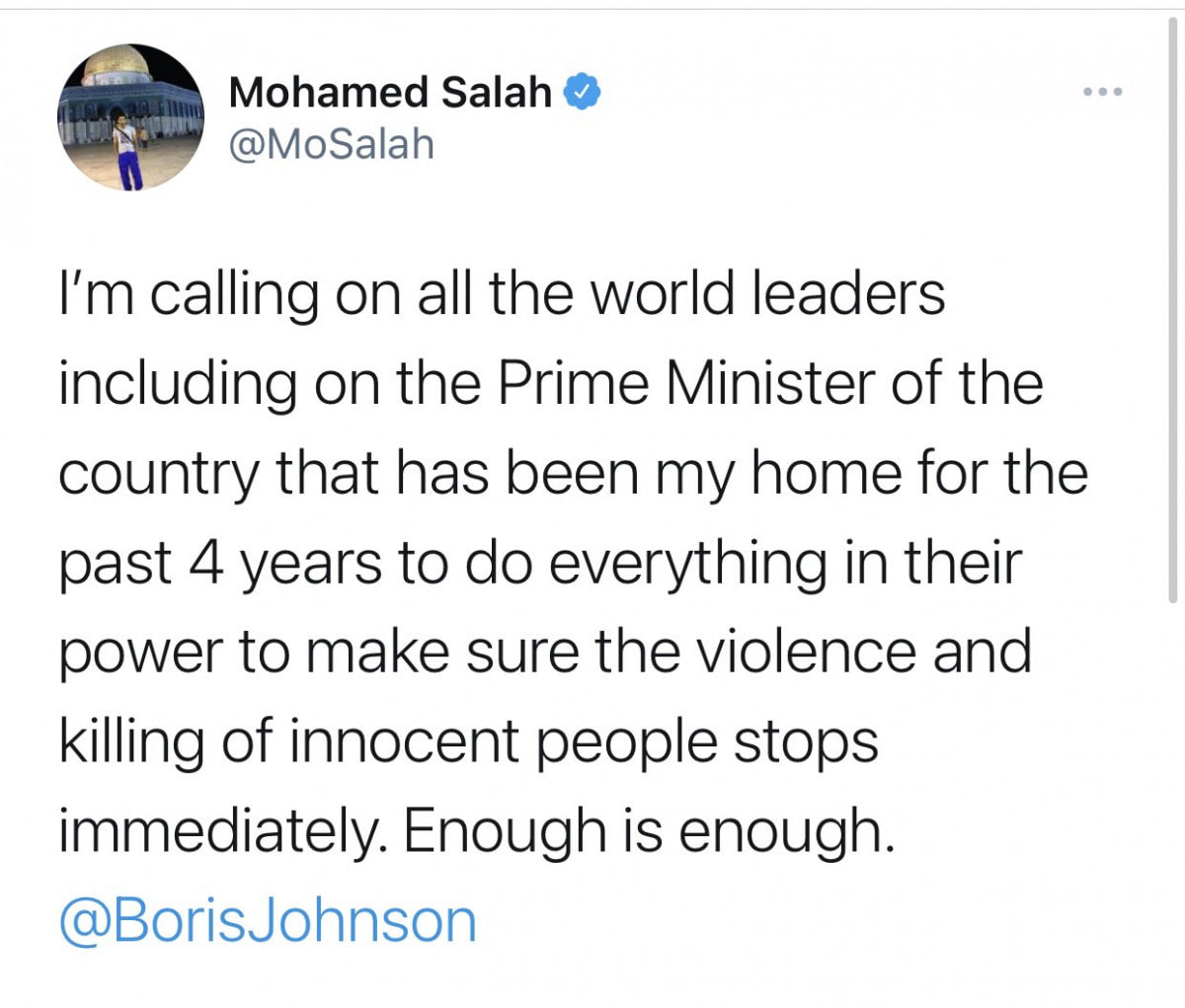Click the blue verified badge

[x=583, y=93]
